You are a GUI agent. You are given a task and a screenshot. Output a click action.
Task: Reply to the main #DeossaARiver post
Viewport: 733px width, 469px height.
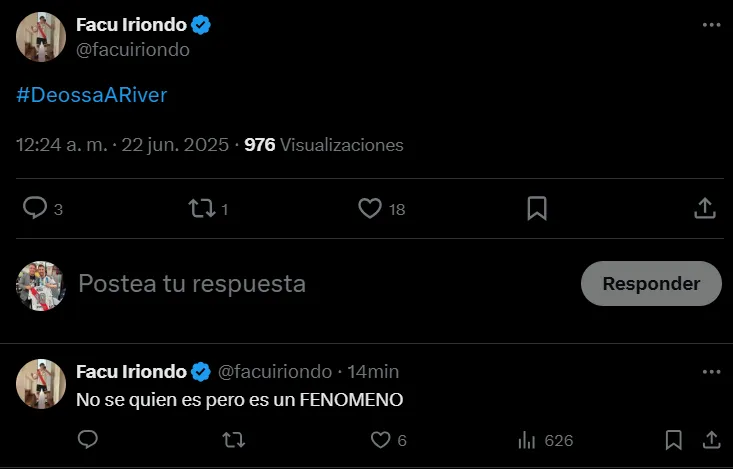pyautogui.click(x=36, y=208)
